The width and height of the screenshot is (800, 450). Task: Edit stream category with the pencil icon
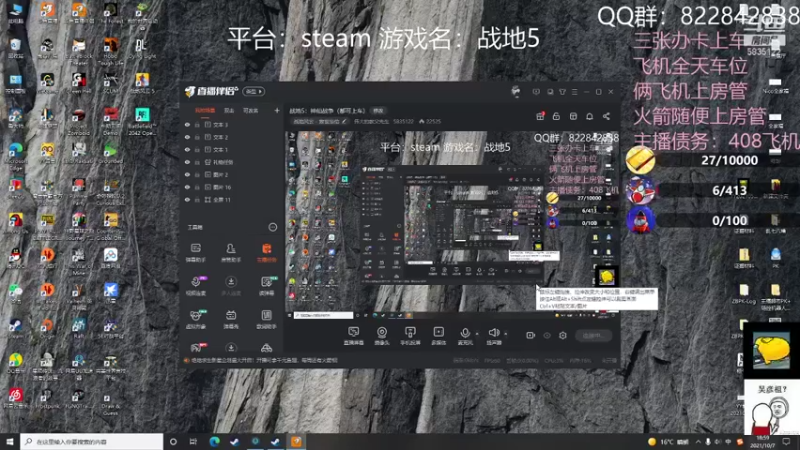point(344,121)
